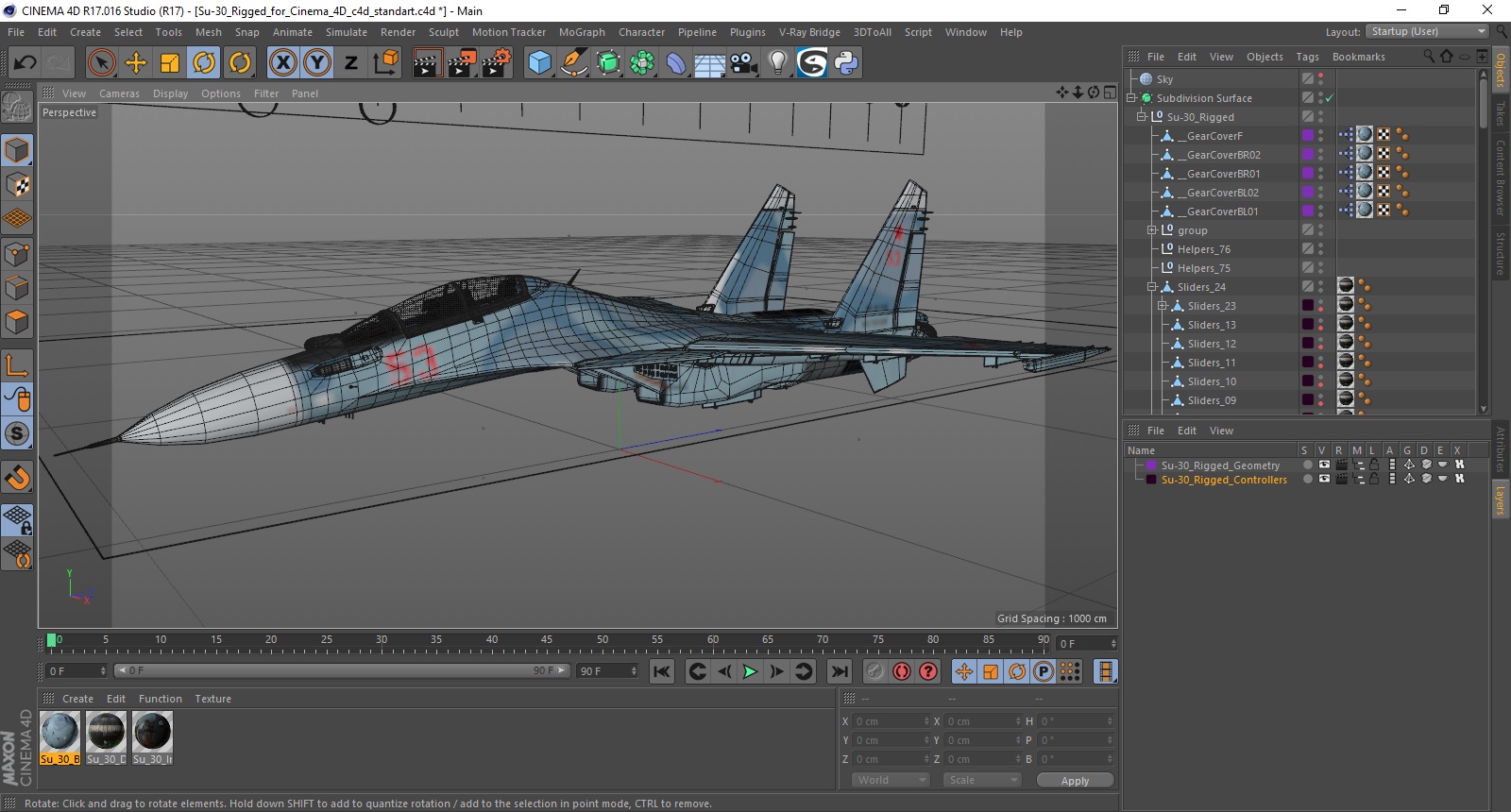Open the spline pen tool
This screenshot has width=1511, height=812.
coord(573,63)
